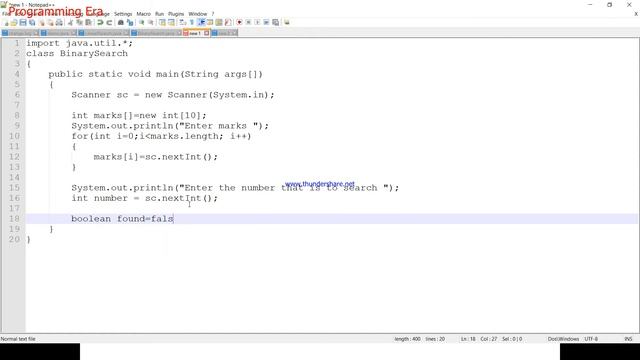Click line number 10 in margin
Image resolution: width=640 pixels, height=360 pixels.
click(x=14, y=136)
